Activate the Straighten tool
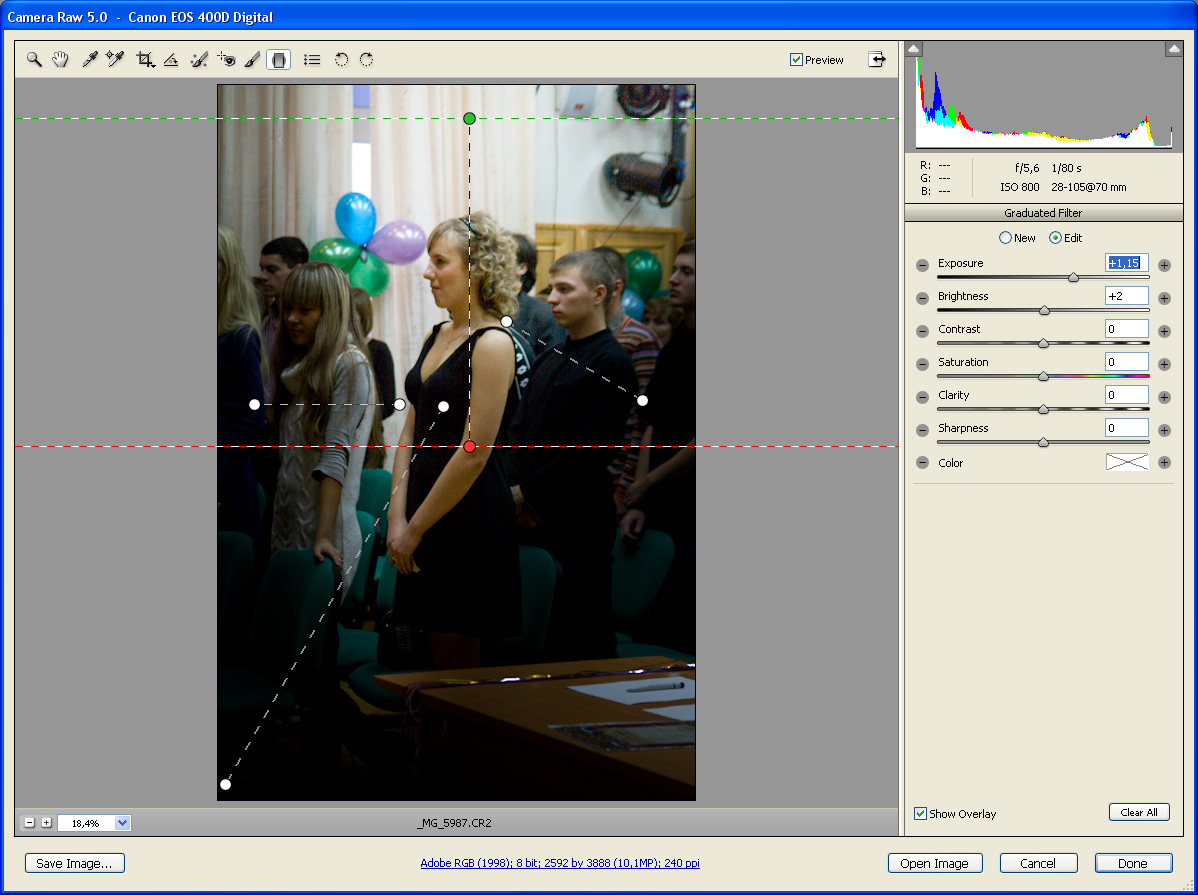Image resolution: width=1198 pixels, height=895 pixels. [x=171, y=60]
